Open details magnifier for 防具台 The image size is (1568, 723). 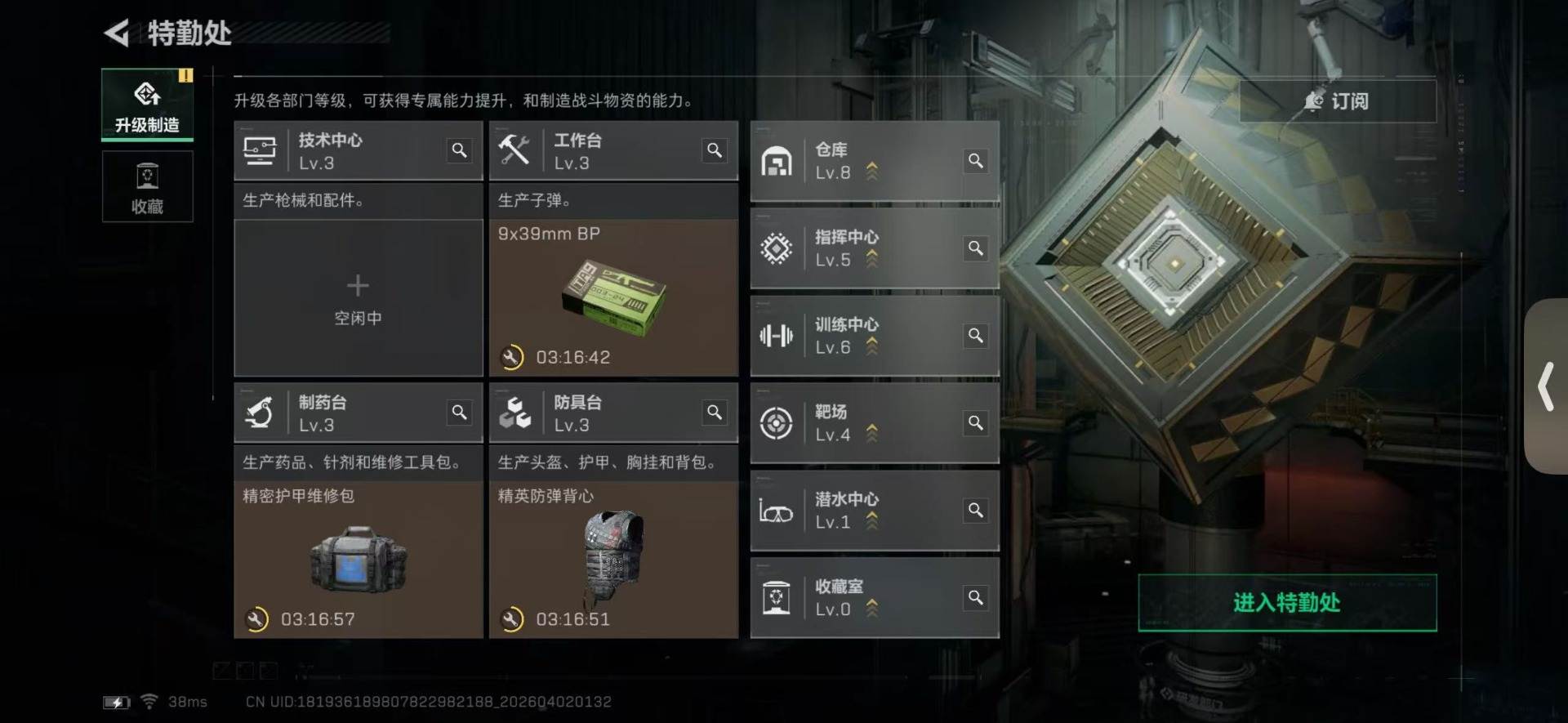click(x=715, y=413)
